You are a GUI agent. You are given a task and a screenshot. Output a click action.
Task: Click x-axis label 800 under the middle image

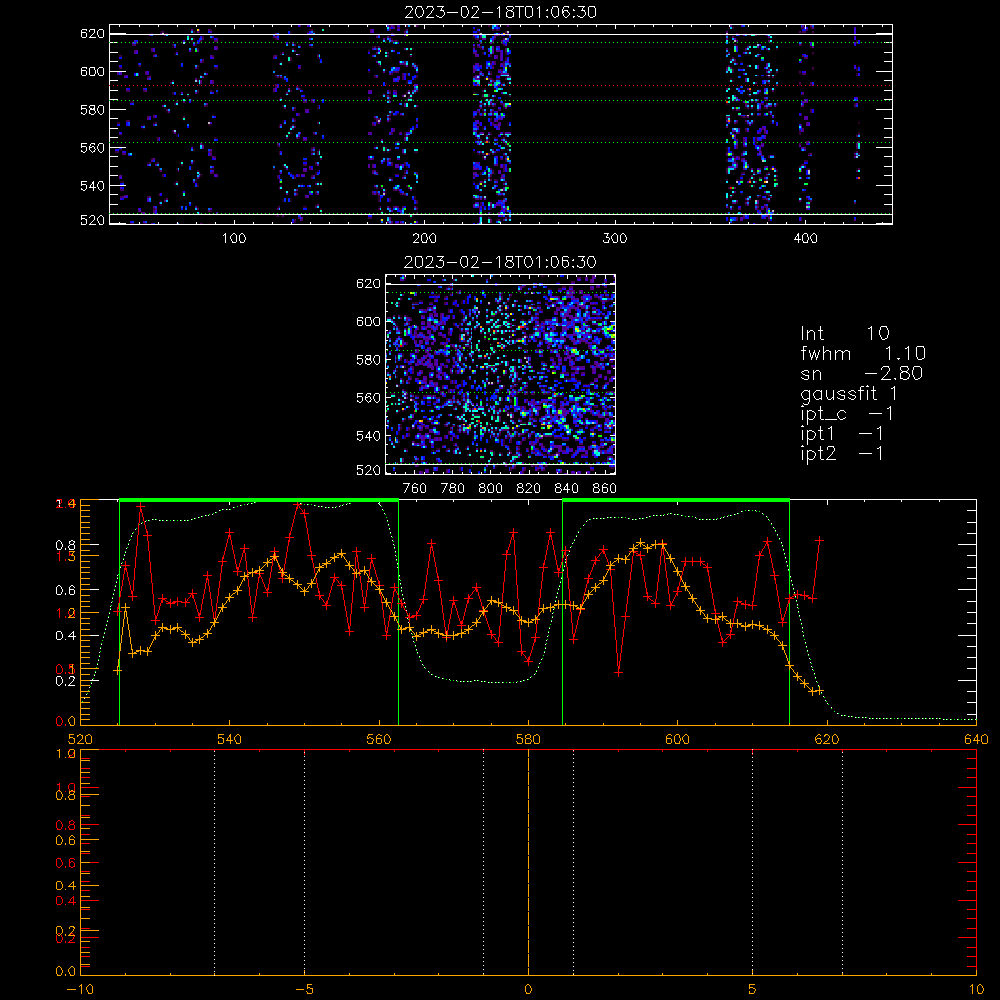click(490, 489)
